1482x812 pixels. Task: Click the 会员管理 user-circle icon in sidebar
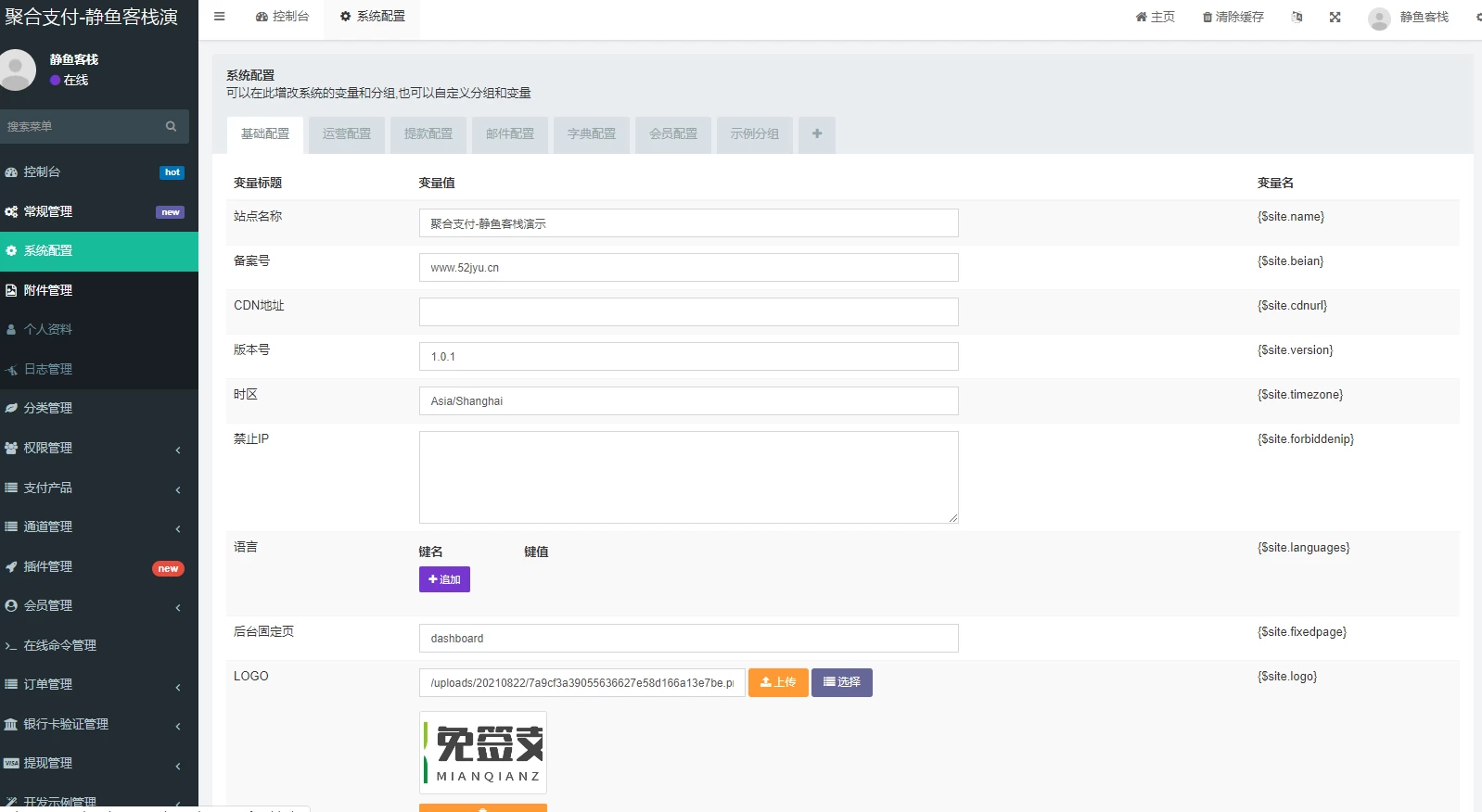pyautogui.click(x=11, y=605)
